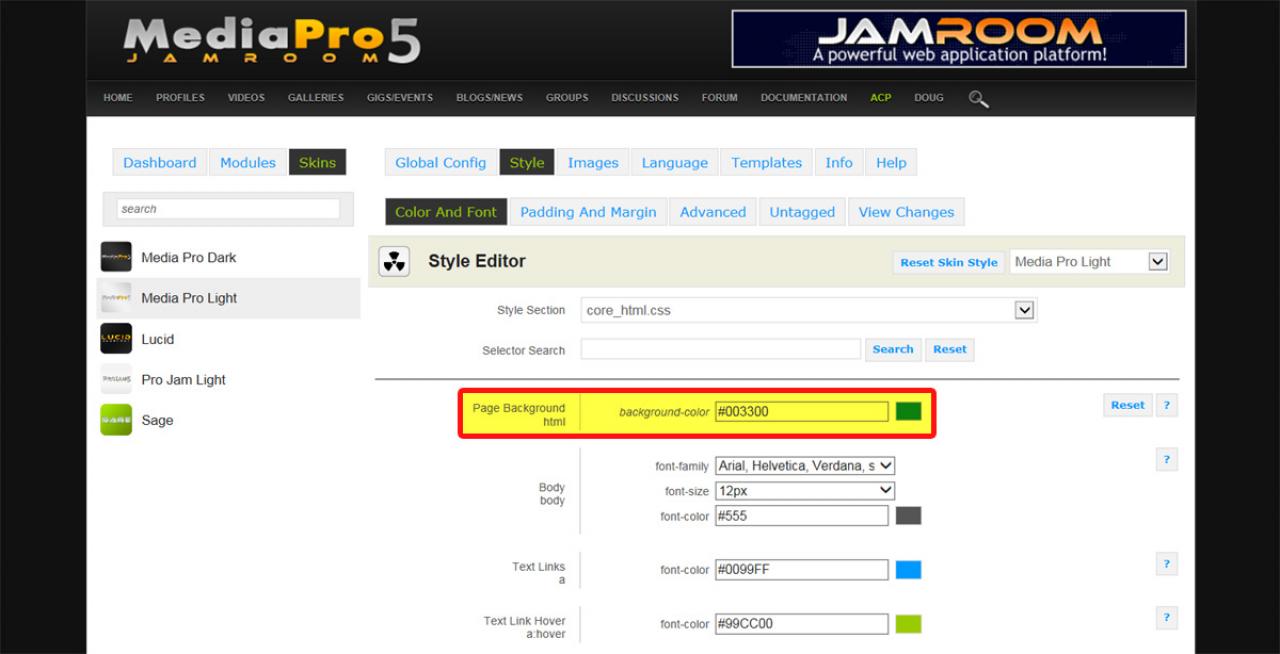This screenshot has height=654, width=1280.
Task: Open the Jamroom banner advertisement
Action: (x=959, y=39)
